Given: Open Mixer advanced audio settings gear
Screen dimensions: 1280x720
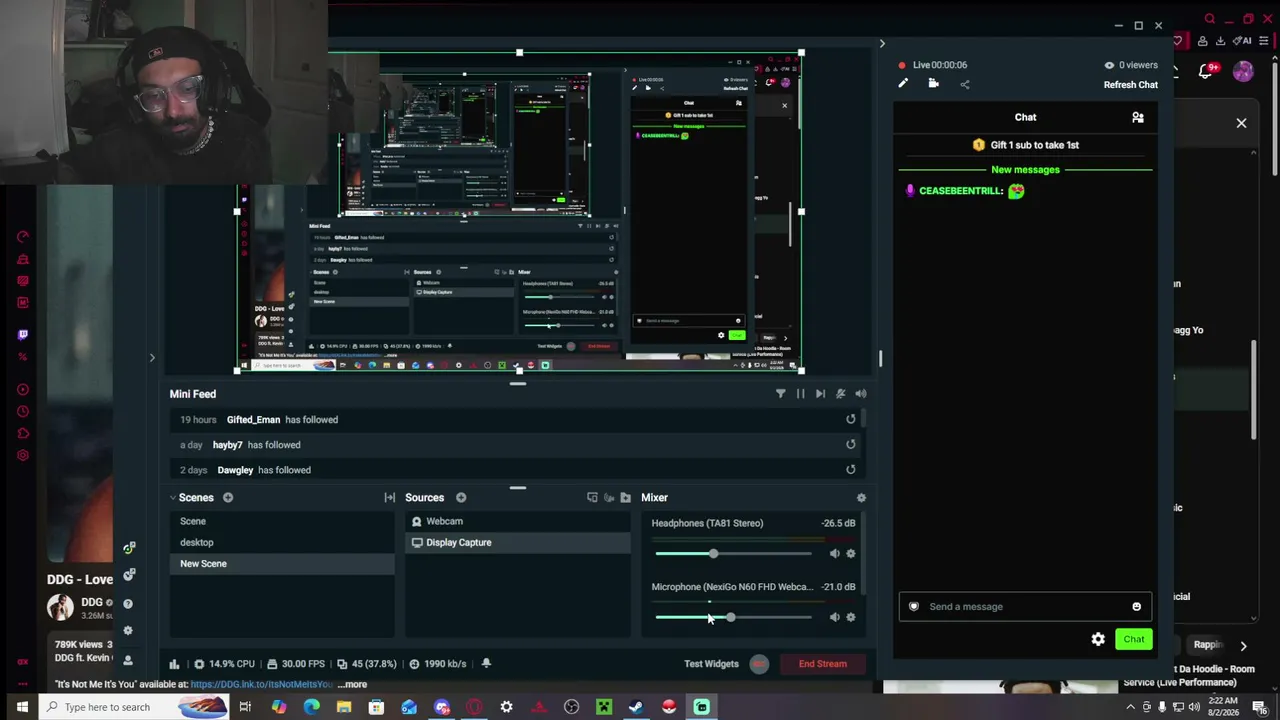Looking at the screenshot, I should [x=861, y=498].
